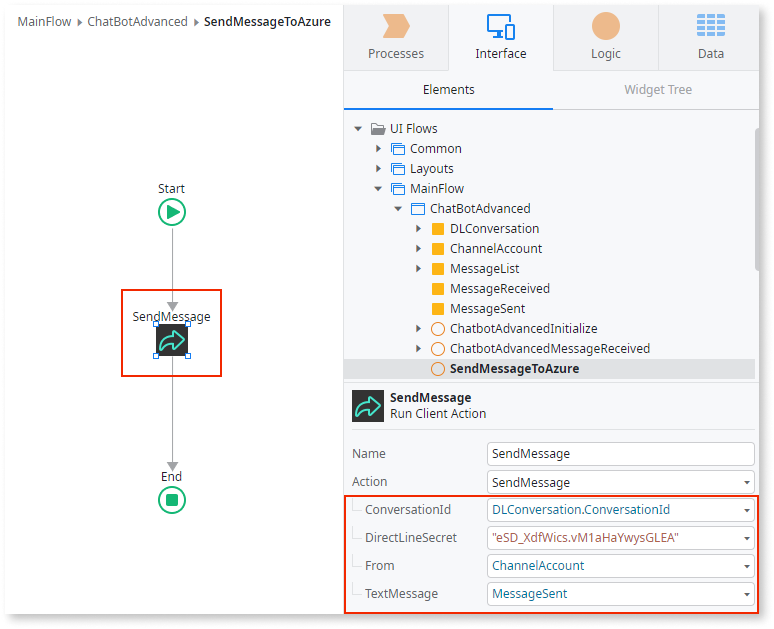Click the SendMessageToAzure action icon
Image resolution: width=774 pixels, height=629 pixels.
(438, 369)
